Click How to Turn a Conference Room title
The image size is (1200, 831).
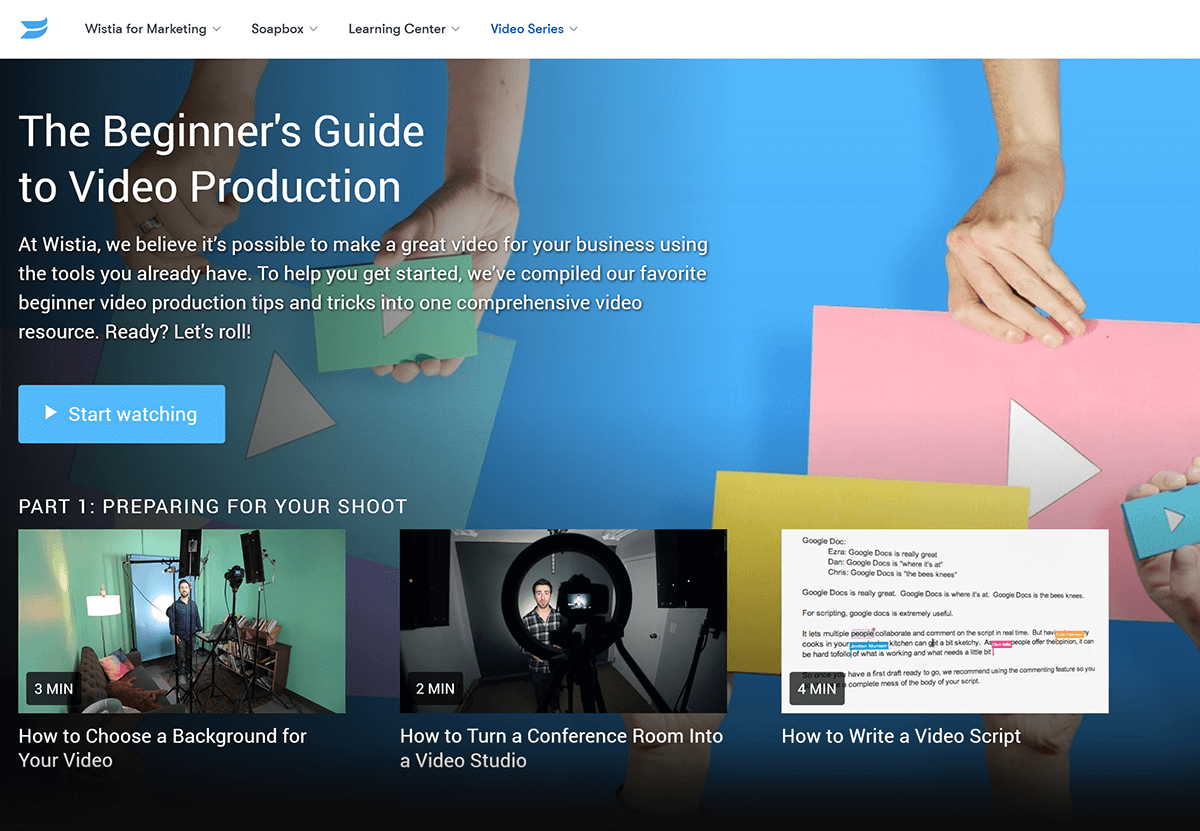coord(561,748)
